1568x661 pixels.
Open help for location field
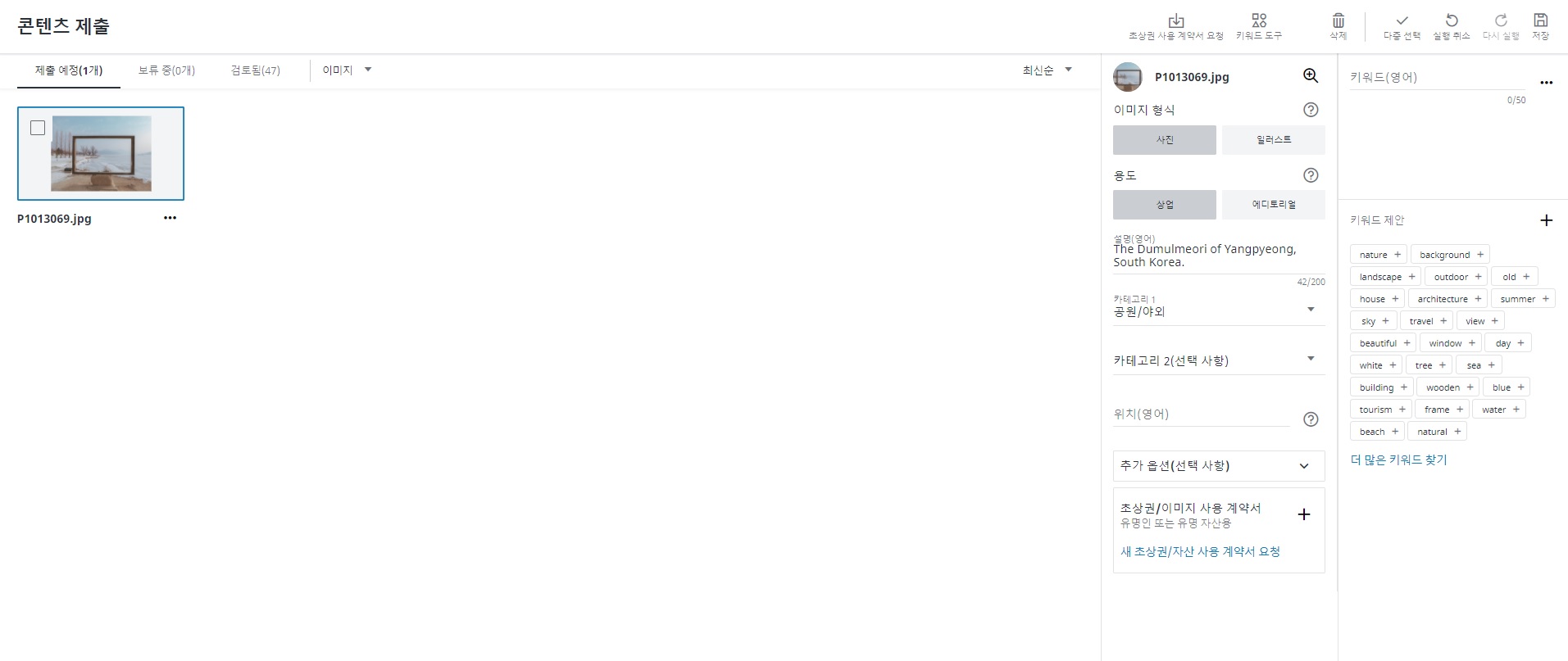pyautogui.click(x=1311, y=419)
